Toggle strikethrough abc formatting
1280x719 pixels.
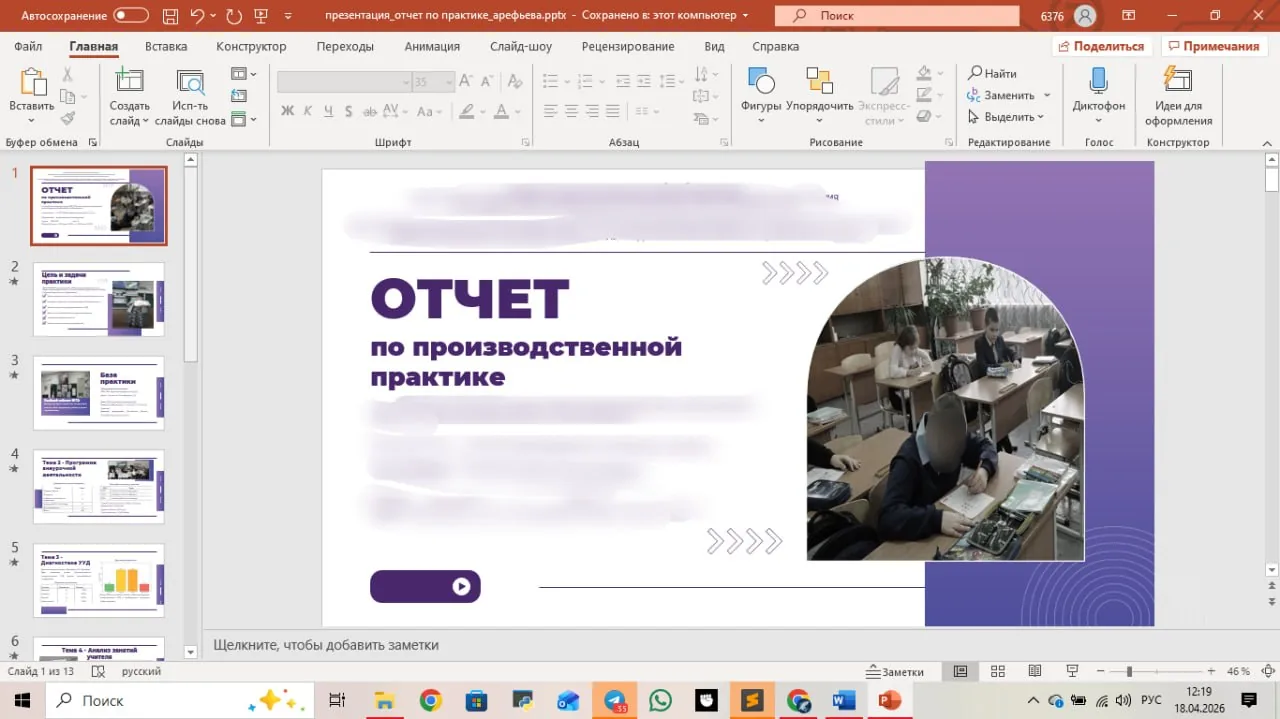370,111
